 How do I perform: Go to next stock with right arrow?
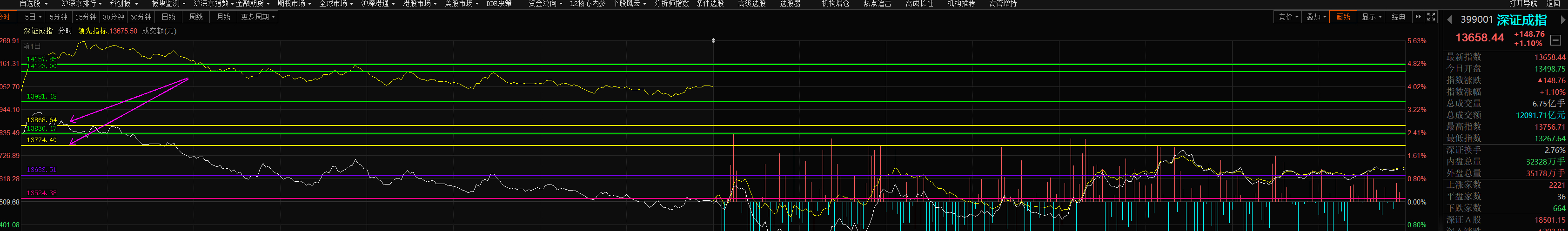pos(1562,20)
